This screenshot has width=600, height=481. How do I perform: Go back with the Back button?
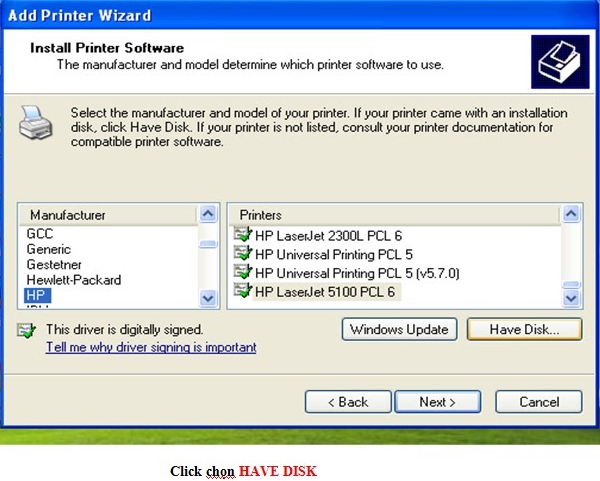pos(347,402)
